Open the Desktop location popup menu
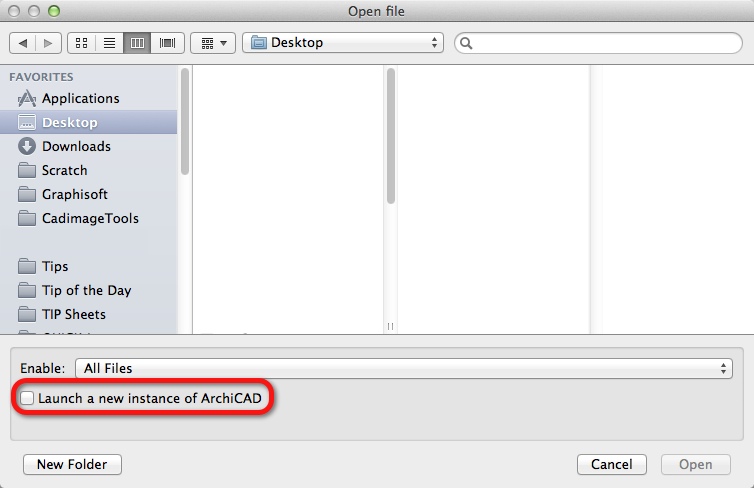 [x=343, y=43]
